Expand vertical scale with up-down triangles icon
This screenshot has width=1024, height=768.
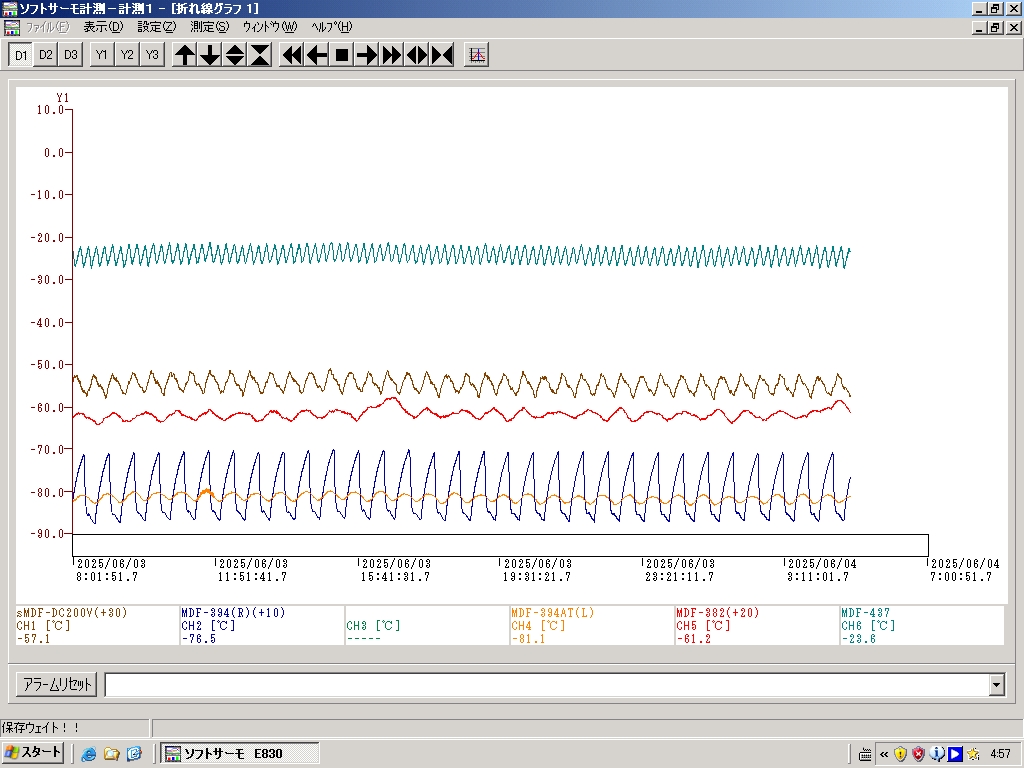coord(234,55)
